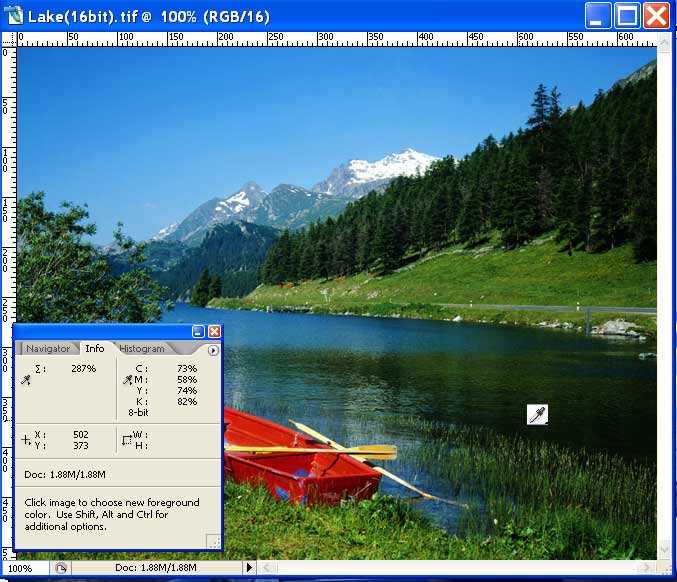Image resolution: width=677 pixels, height=582 pixels.
Task: Sample color from the snowy mountain peak
Action: 395,165
